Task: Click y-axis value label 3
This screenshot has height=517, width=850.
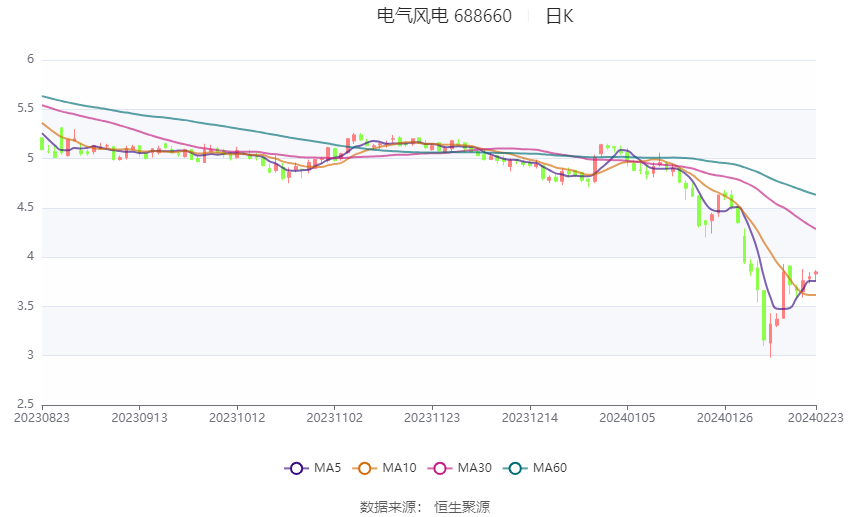Action: [30, 355]
